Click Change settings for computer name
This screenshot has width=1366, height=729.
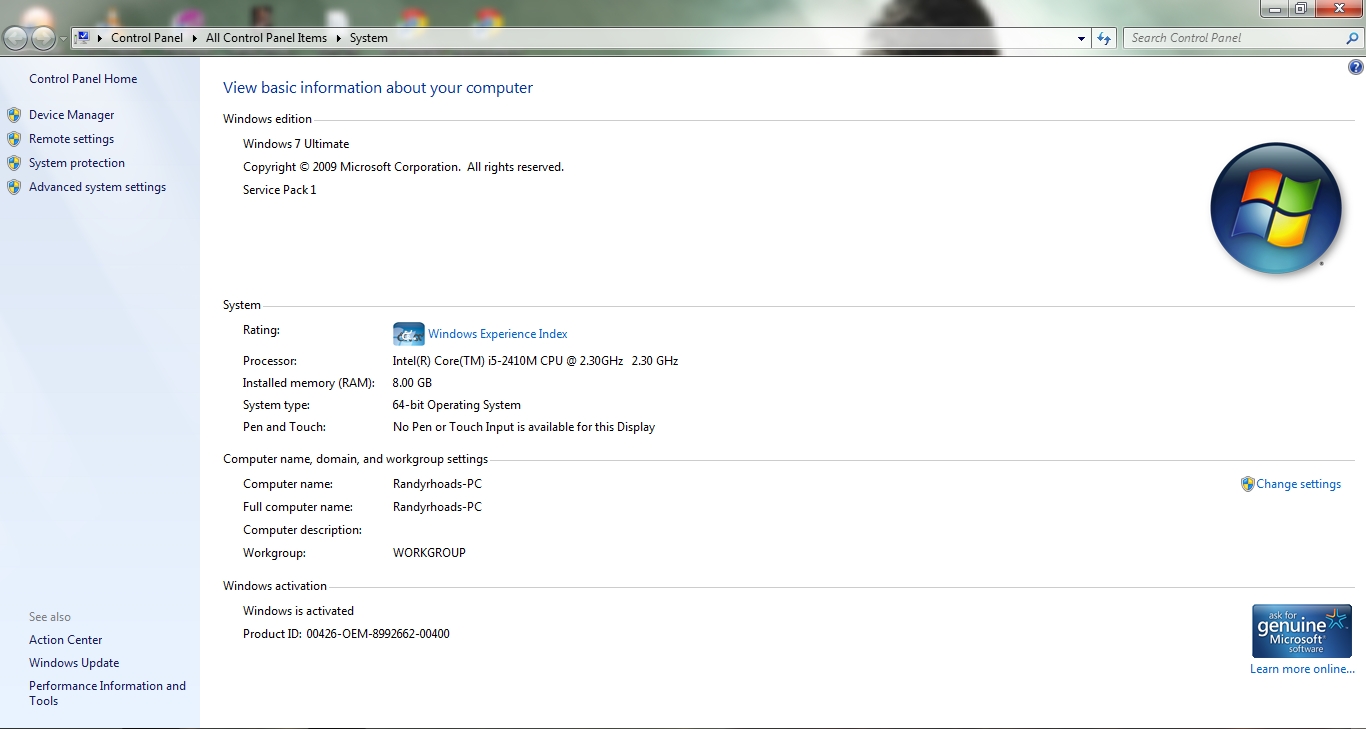tap(1299, 484)
